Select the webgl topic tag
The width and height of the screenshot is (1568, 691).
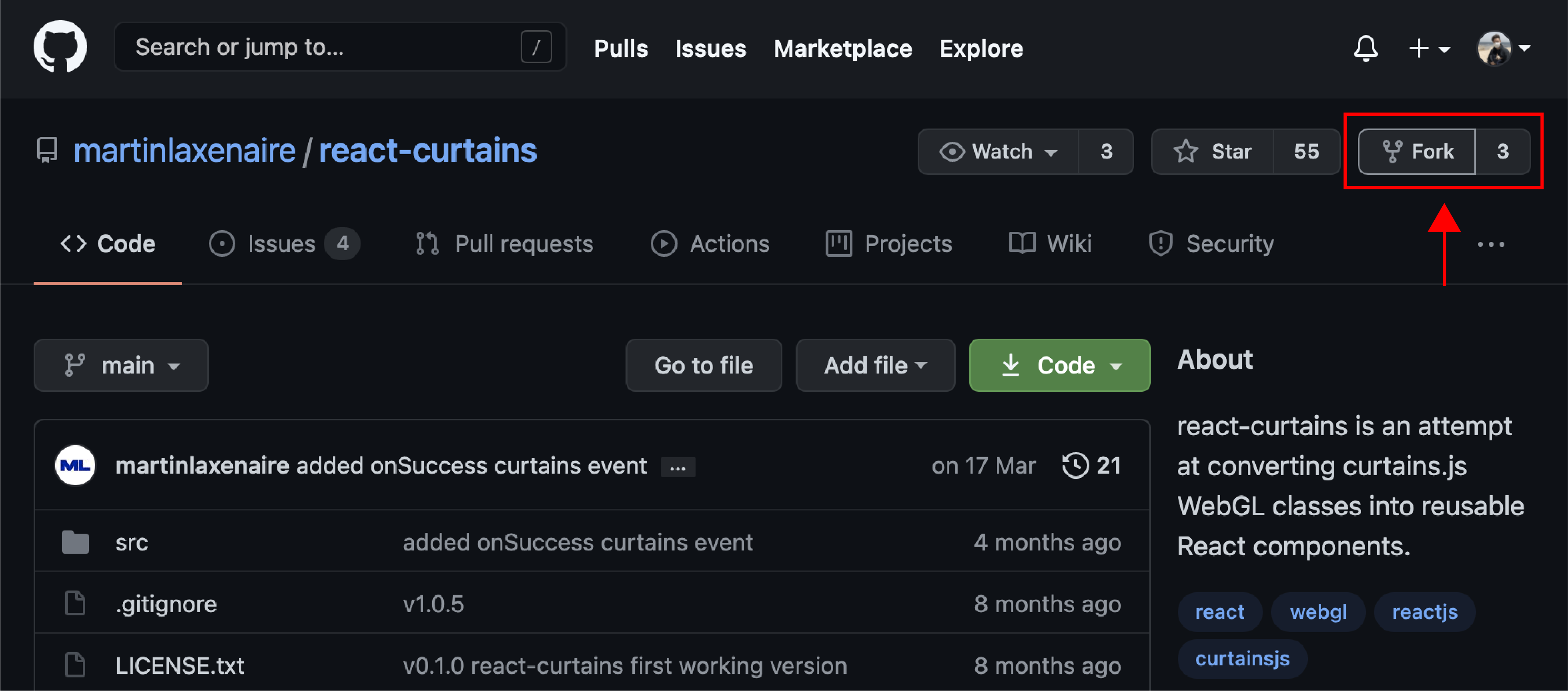pyautogui.click(x=1318, y=612)
